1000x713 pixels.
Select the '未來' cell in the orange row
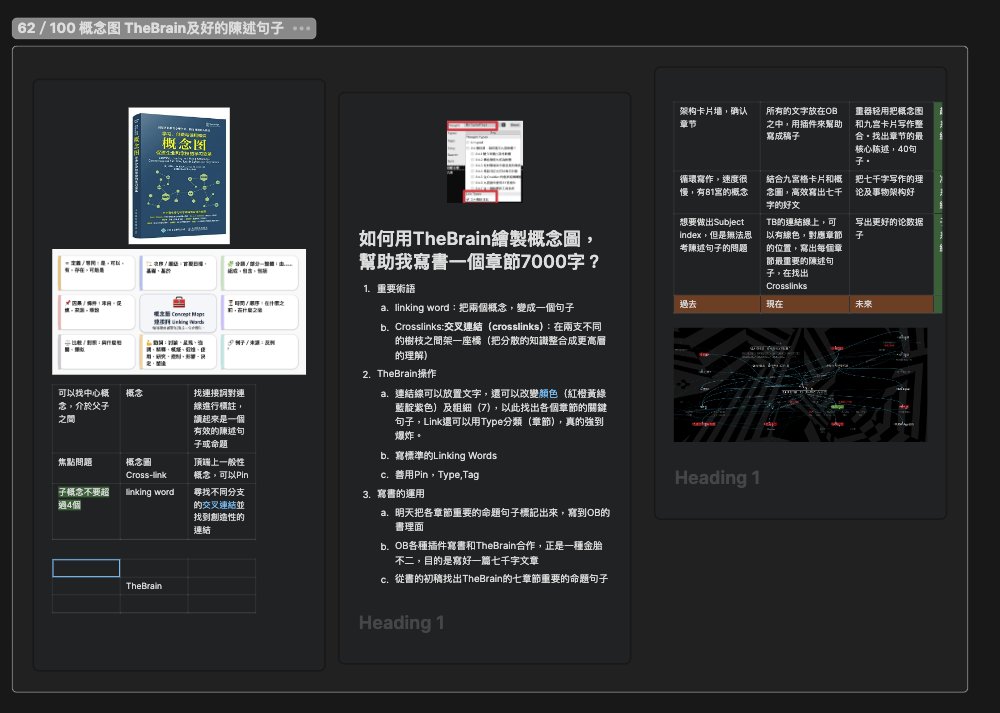891,304
